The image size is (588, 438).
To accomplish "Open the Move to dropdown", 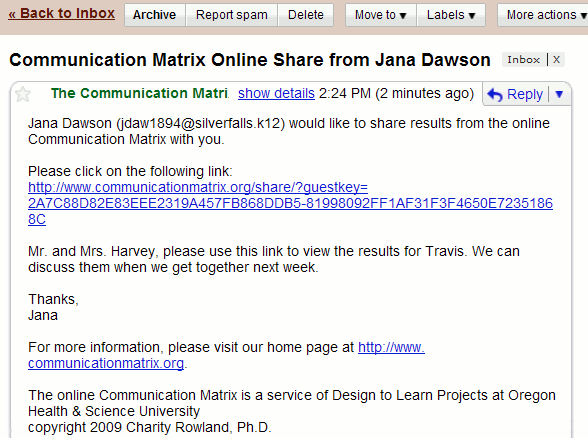I will pos(381,15).
